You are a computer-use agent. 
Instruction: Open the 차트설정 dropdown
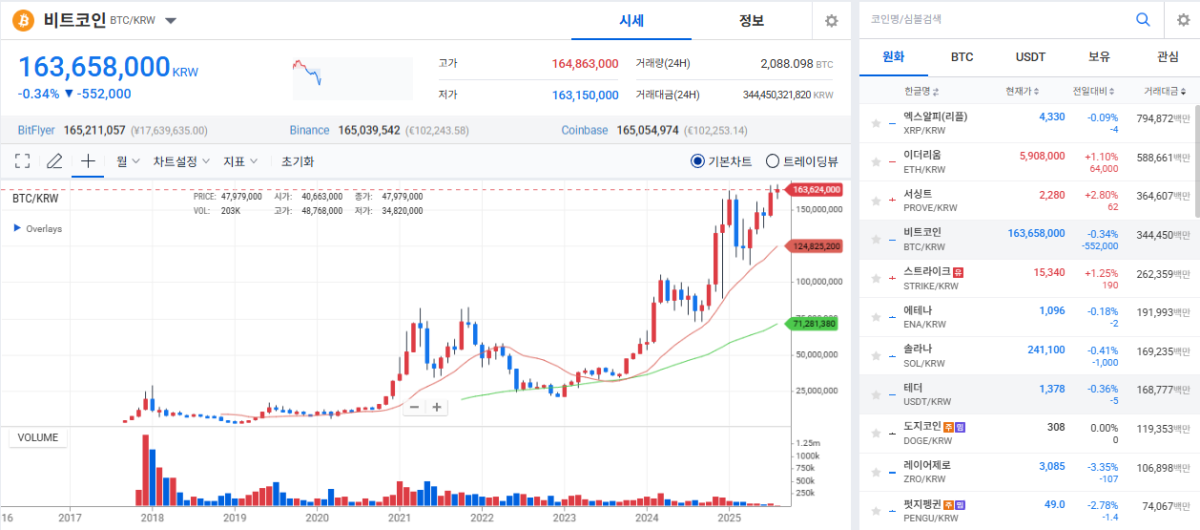click(x=181, y=161)
